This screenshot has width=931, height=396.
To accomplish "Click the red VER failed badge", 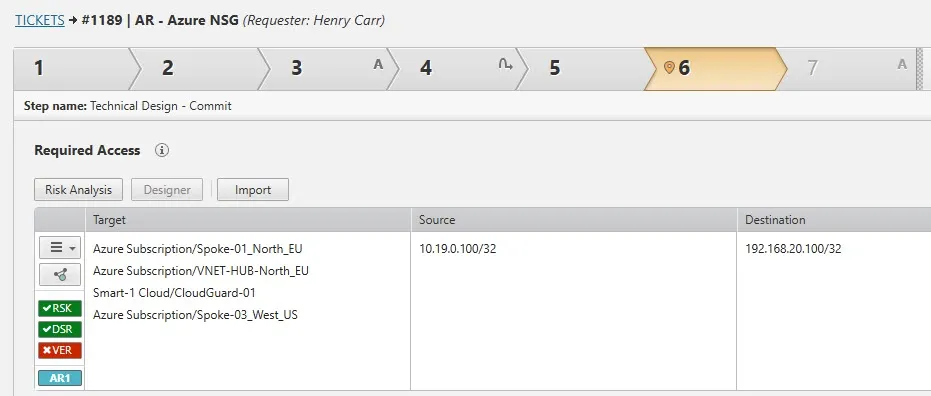I will (x=60, y=350).
